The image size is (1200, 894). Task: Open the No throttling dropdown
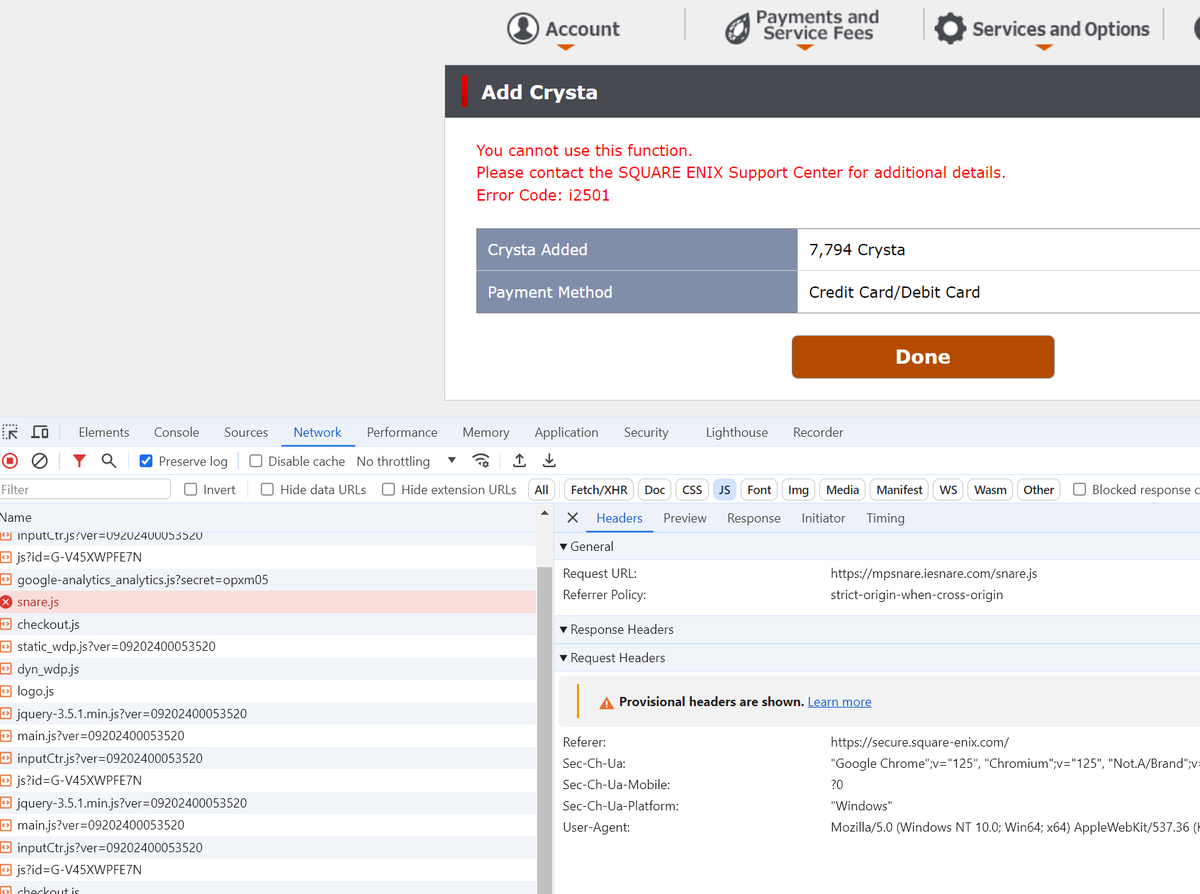[406, 461]
